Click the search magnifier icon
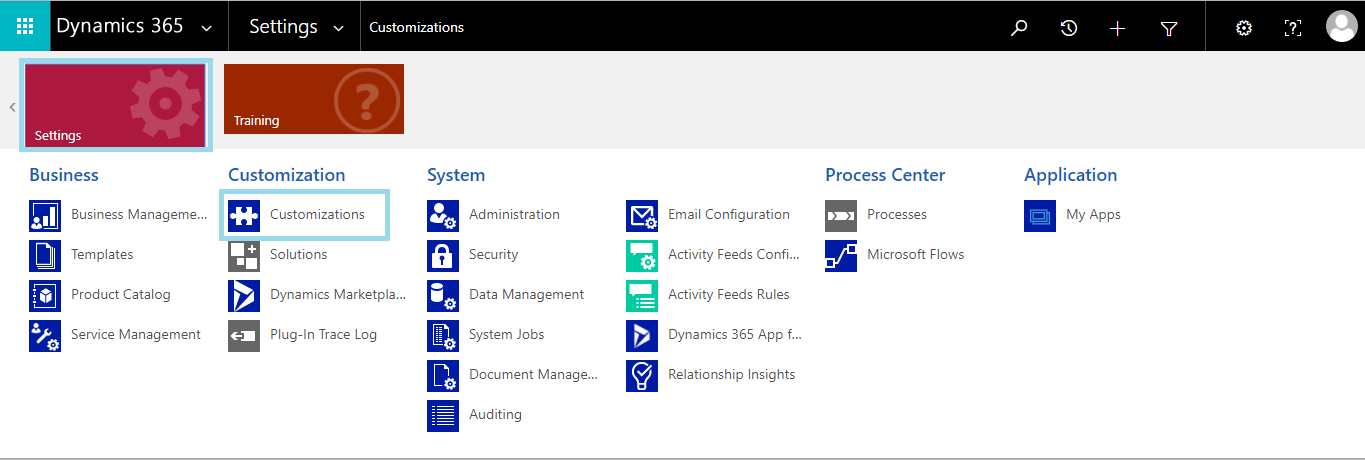This screenshot has height=460, width=1365. tap(1019, 28)
